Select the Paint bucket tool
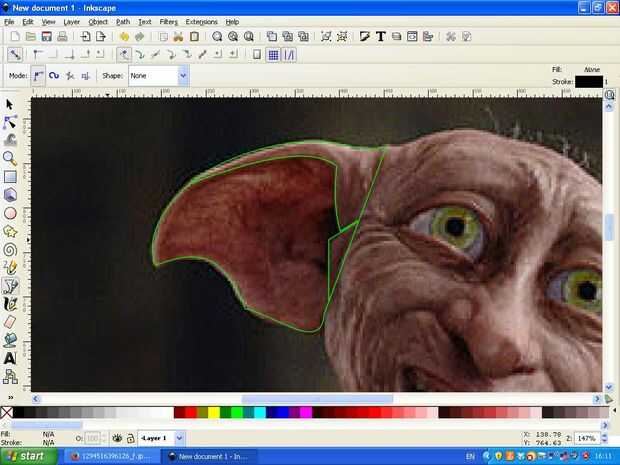Screen dimensions: 620x465 [x=10, y=340]
